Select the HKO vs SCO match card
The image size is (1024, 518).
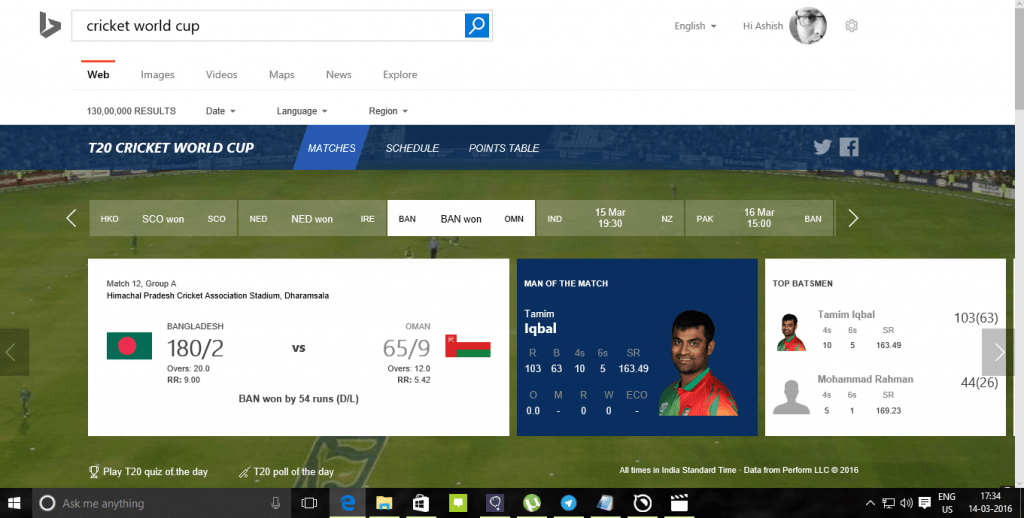(163, 218)
